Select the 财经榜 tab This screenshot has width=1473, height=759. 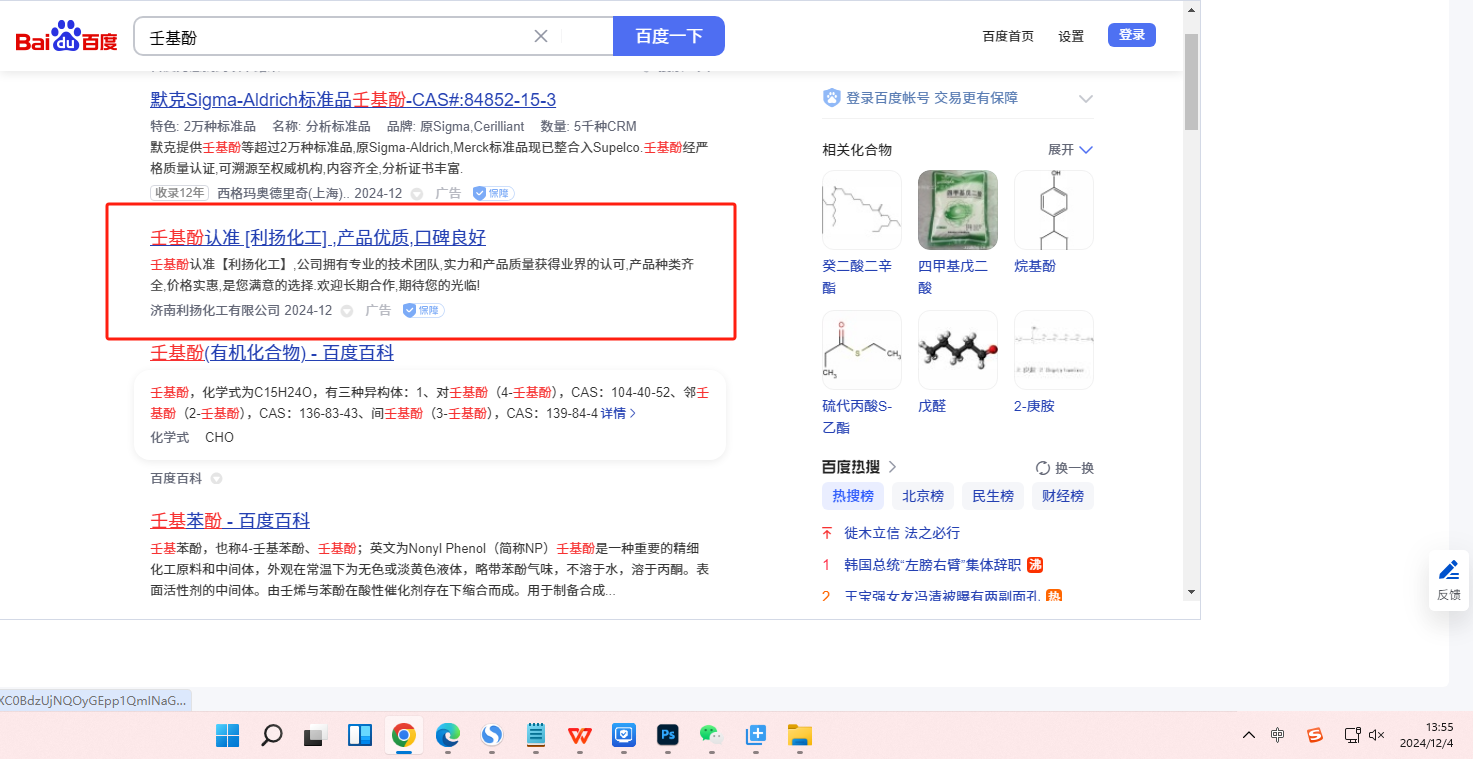(1062, 496)
